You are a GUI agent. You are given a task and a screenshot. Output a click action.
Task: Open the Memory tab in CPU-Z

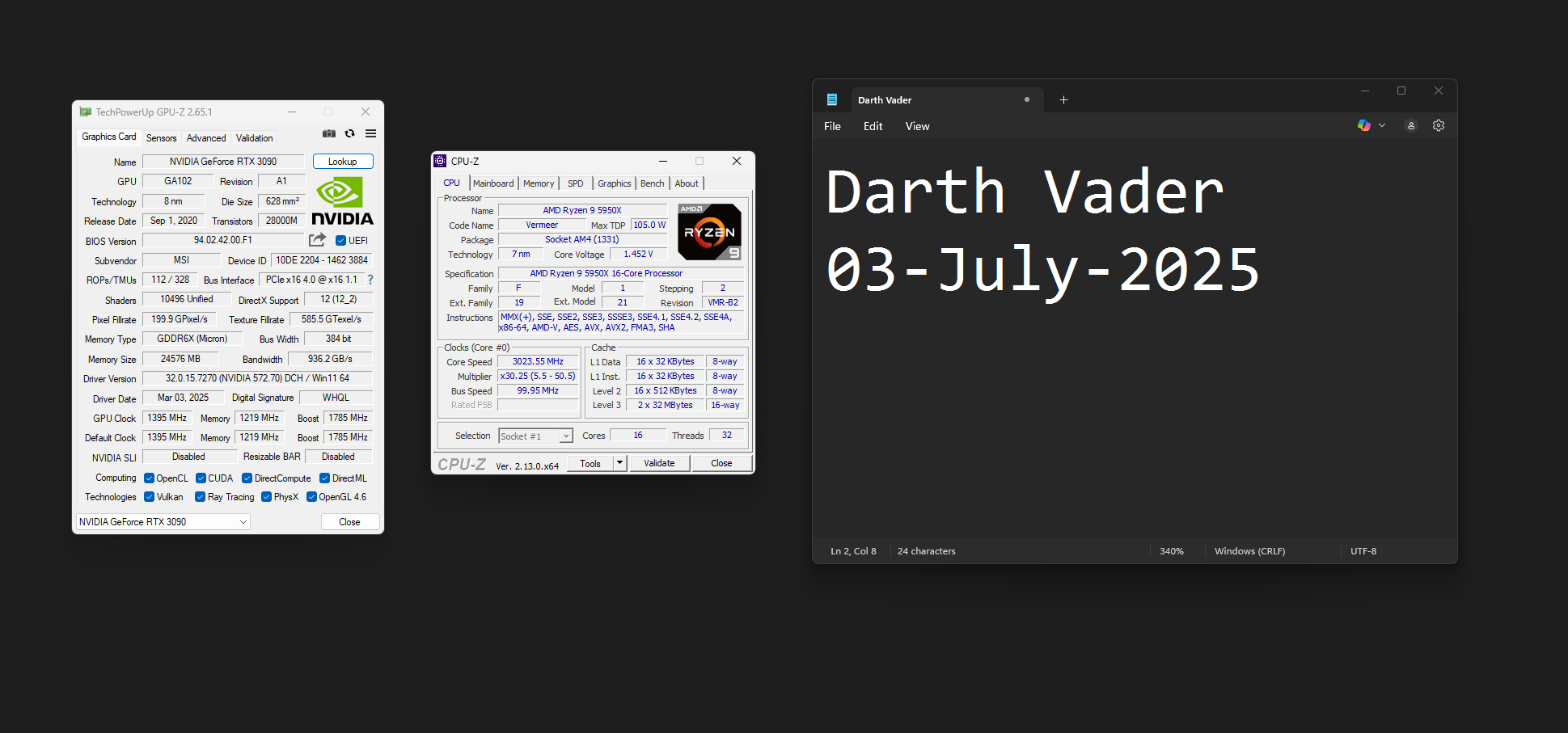(x=539, y=183)
